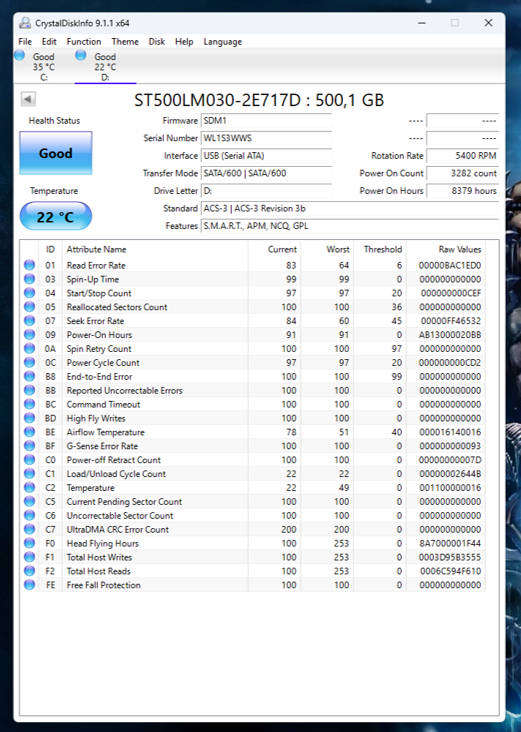
Task: Click the status orb for Read Error Rate
Action: [29, 265]
